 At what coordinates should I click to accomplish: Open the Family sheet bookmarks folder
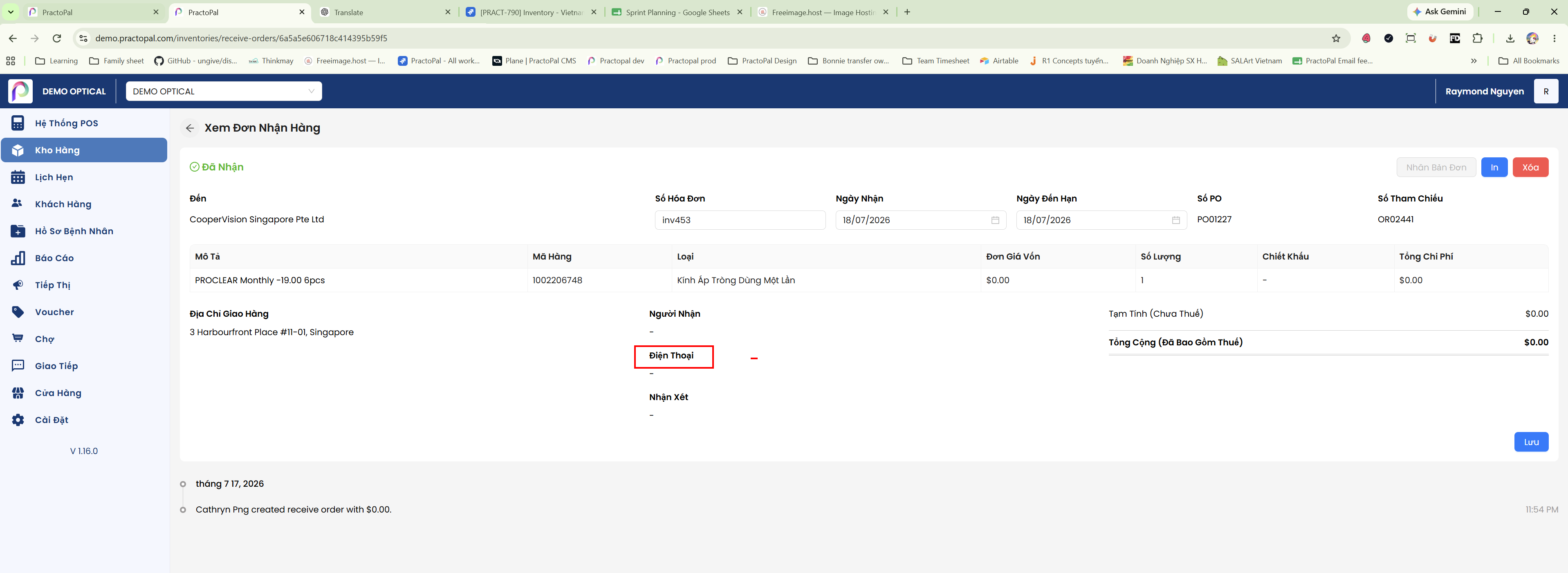(116, 61)
